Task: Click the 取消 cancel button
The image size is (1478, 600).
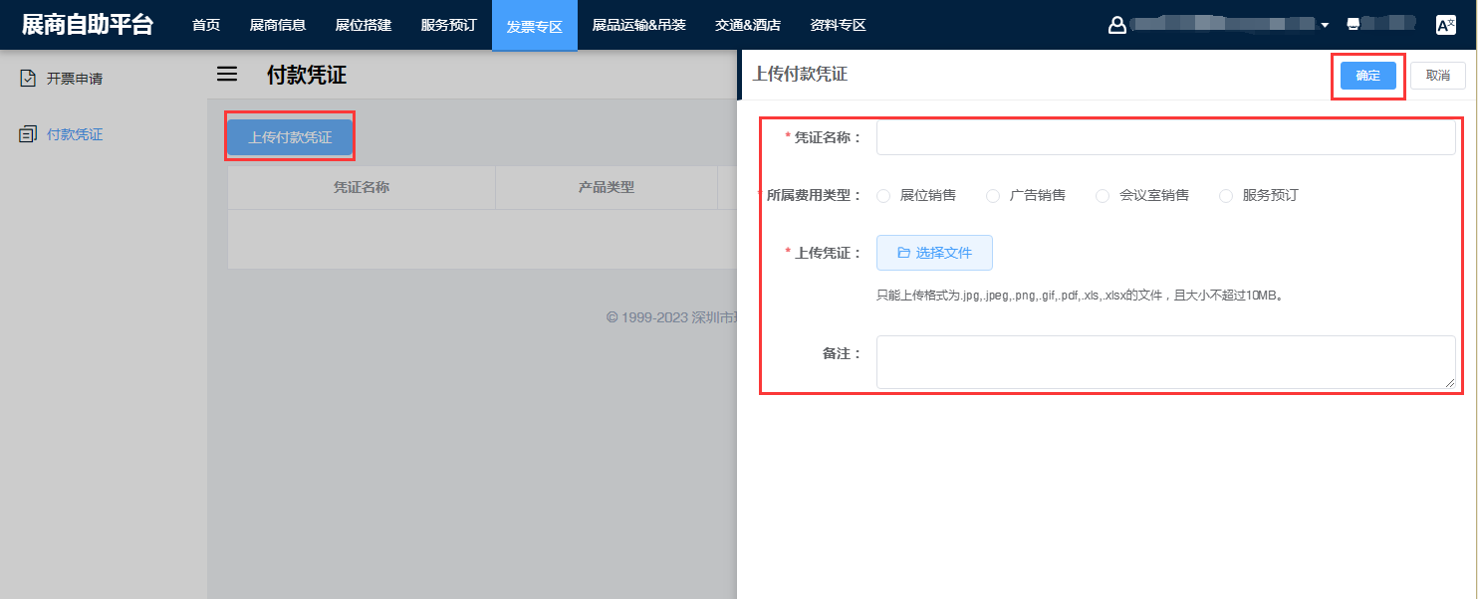Action: (x=1437, y=76)
